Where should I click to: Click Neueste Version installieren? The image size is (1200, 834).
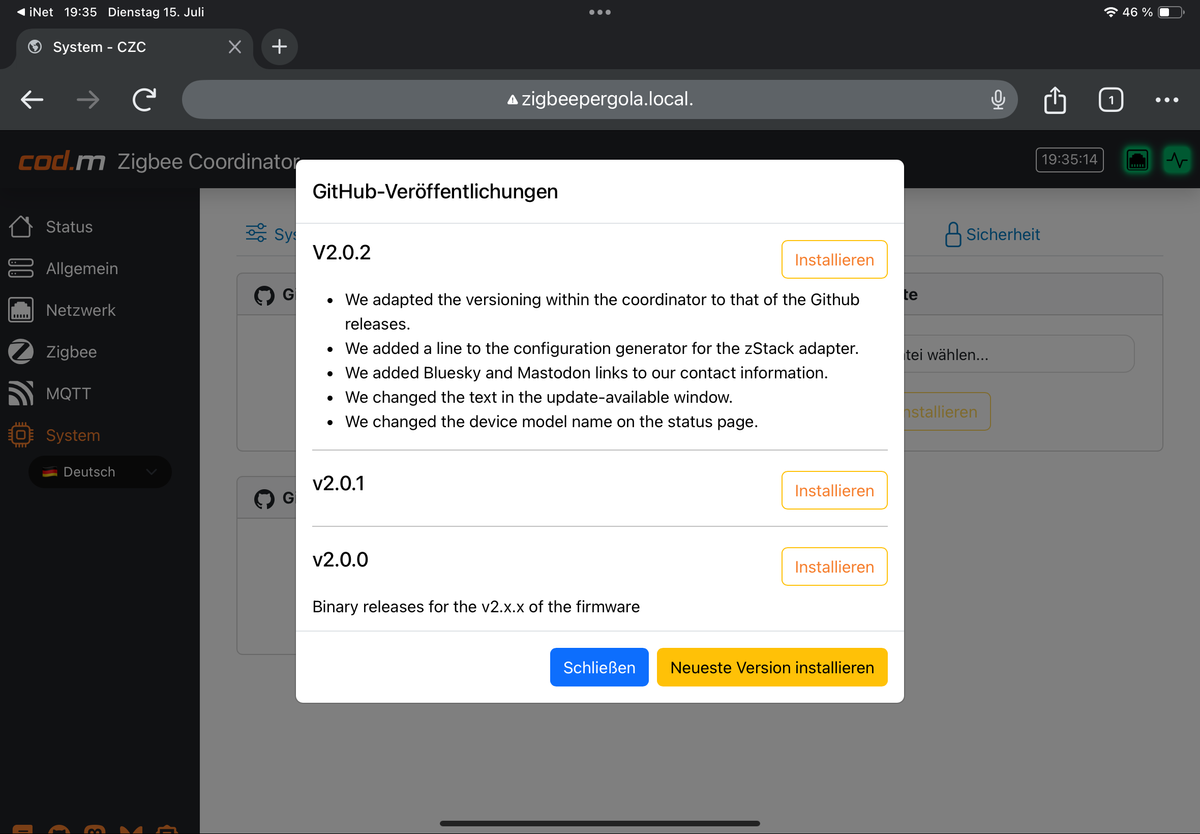point(772,668)
